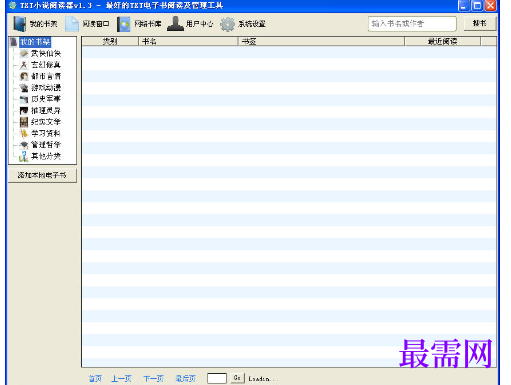Open the 网络书库 online library

[x=139, y=24]
